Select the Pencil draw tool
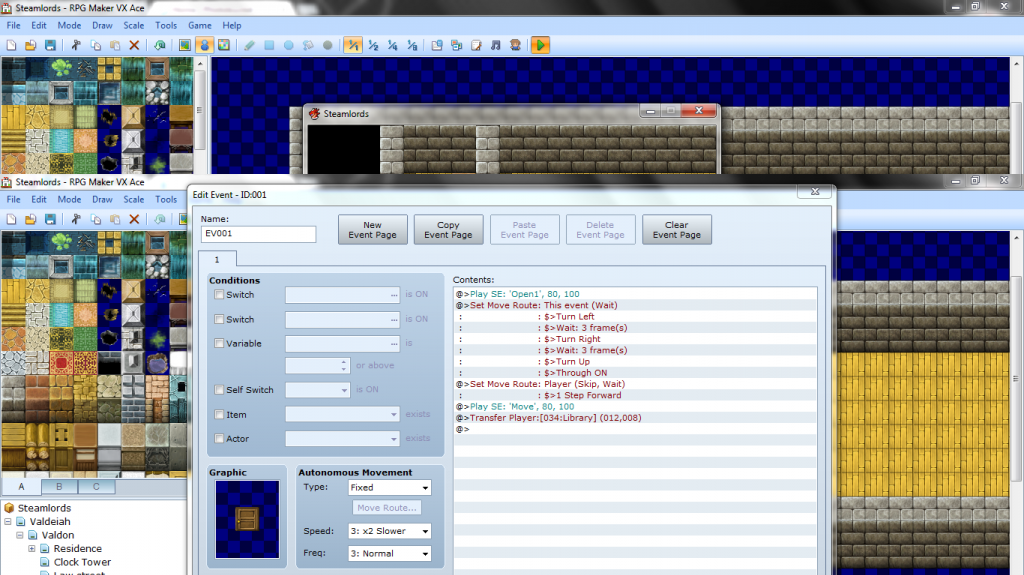 tap(249, 45)
